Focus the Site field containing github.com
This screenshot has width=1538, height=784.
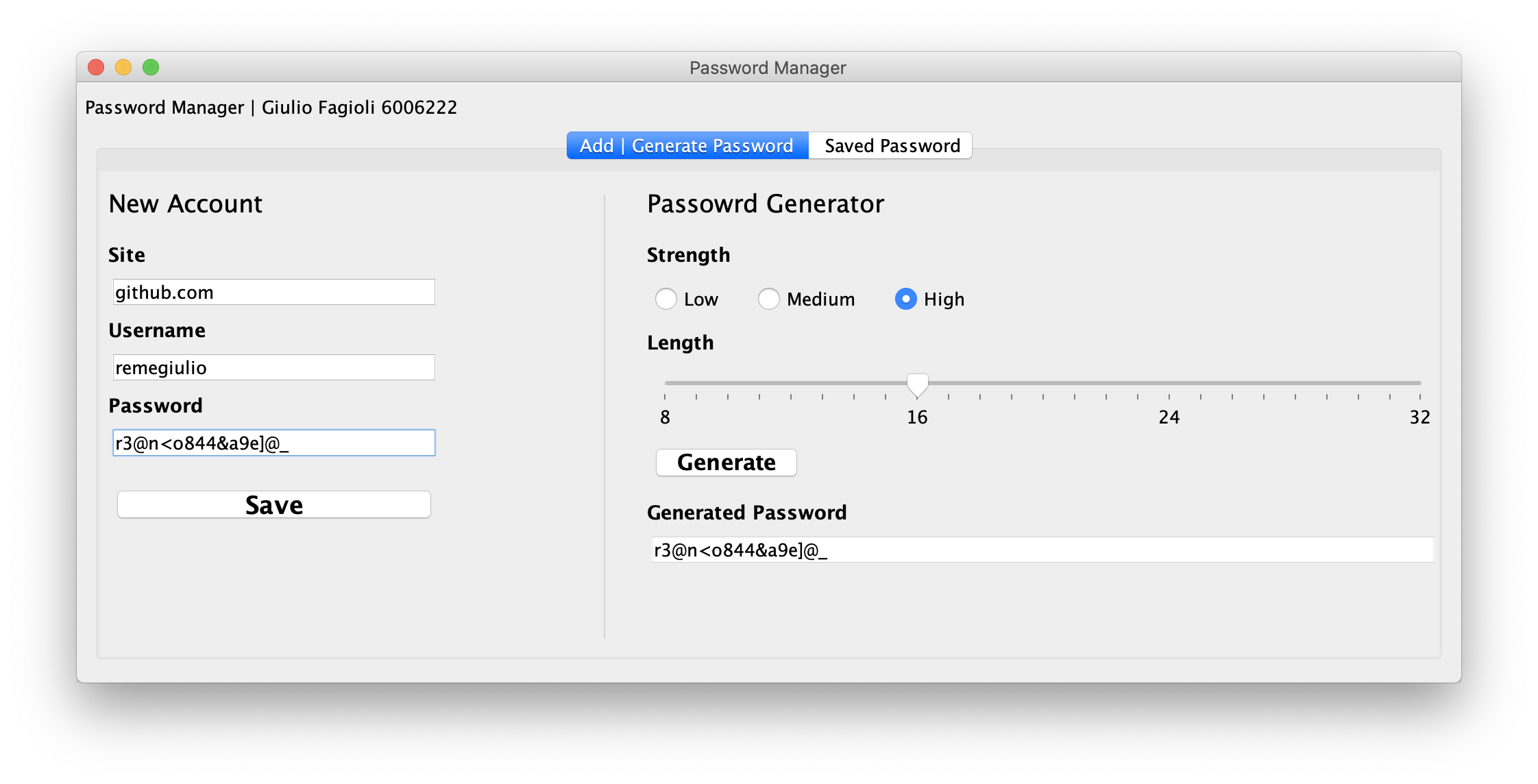pos(273,293)
